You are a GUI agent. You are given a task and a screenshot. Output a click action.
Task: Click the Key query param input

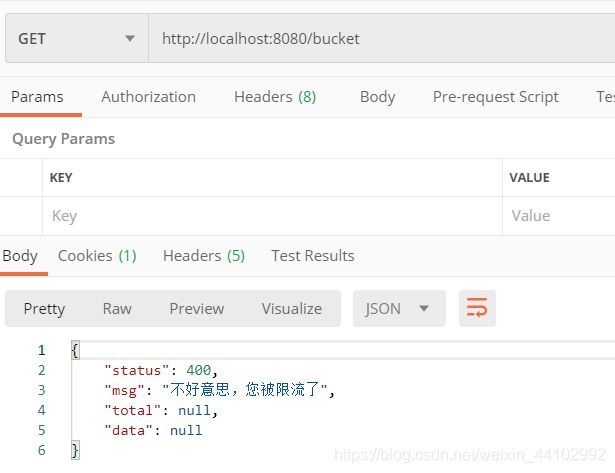(272, 216)
